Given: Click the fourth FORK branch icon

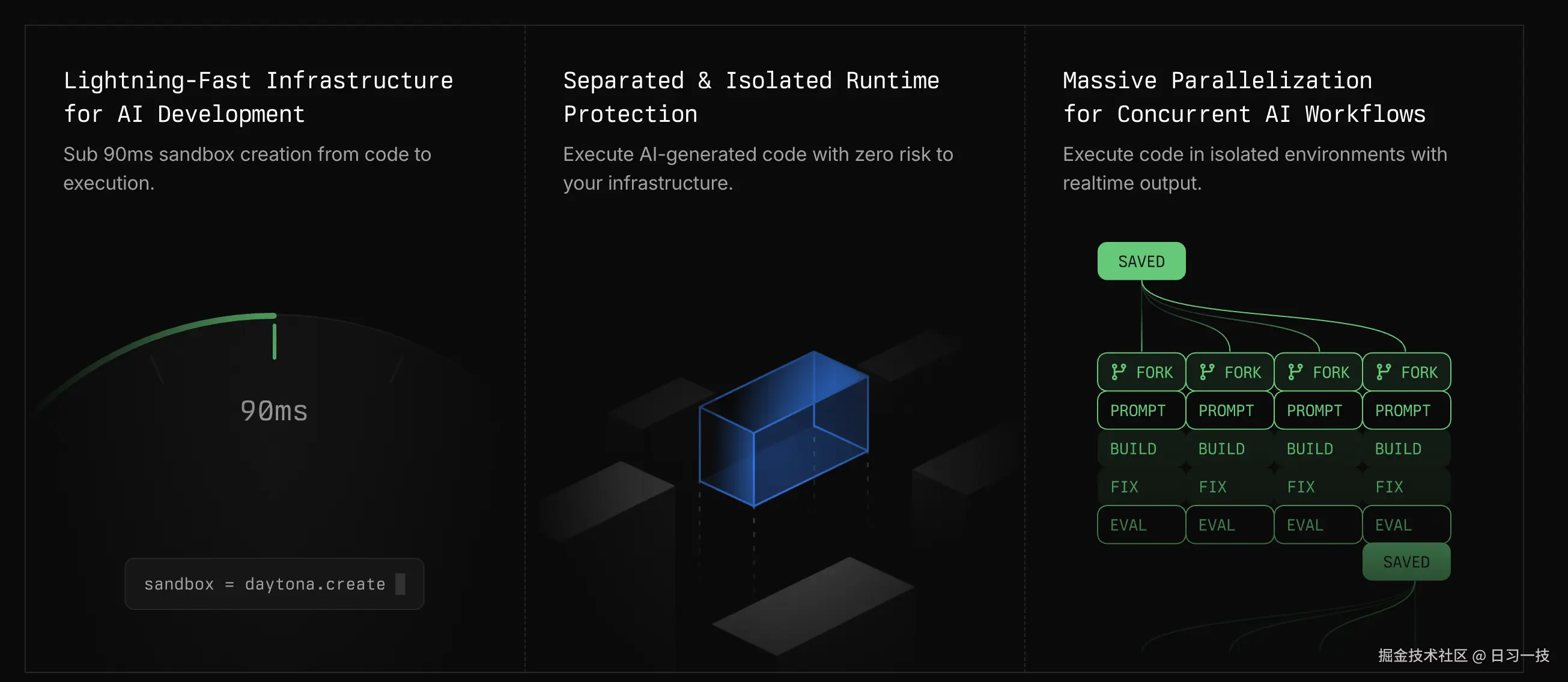Looking at the screenshot, I should [x=1383, y=372].
